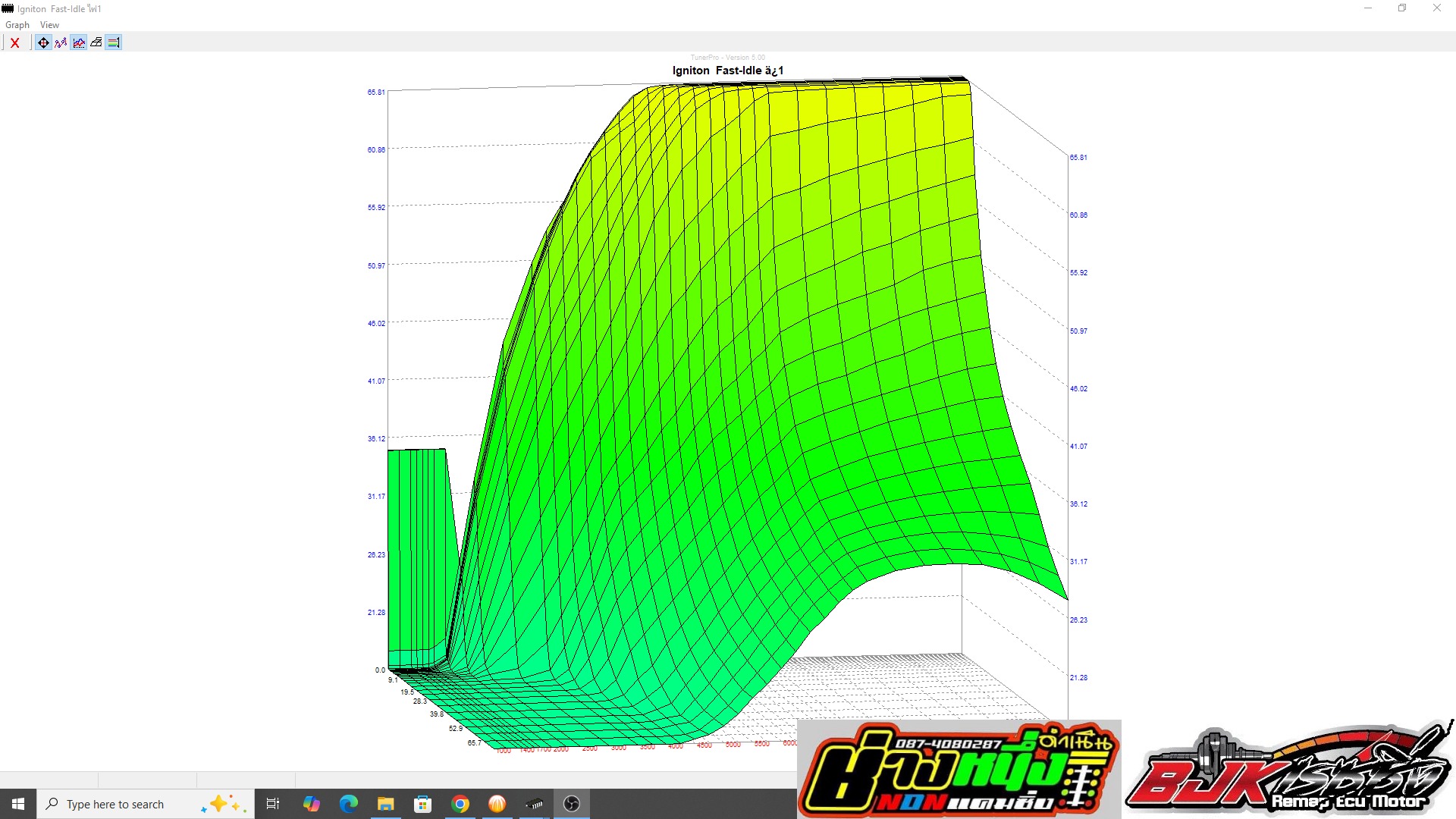
Task: Select the data points line graph icon
Action: (61, 43)
